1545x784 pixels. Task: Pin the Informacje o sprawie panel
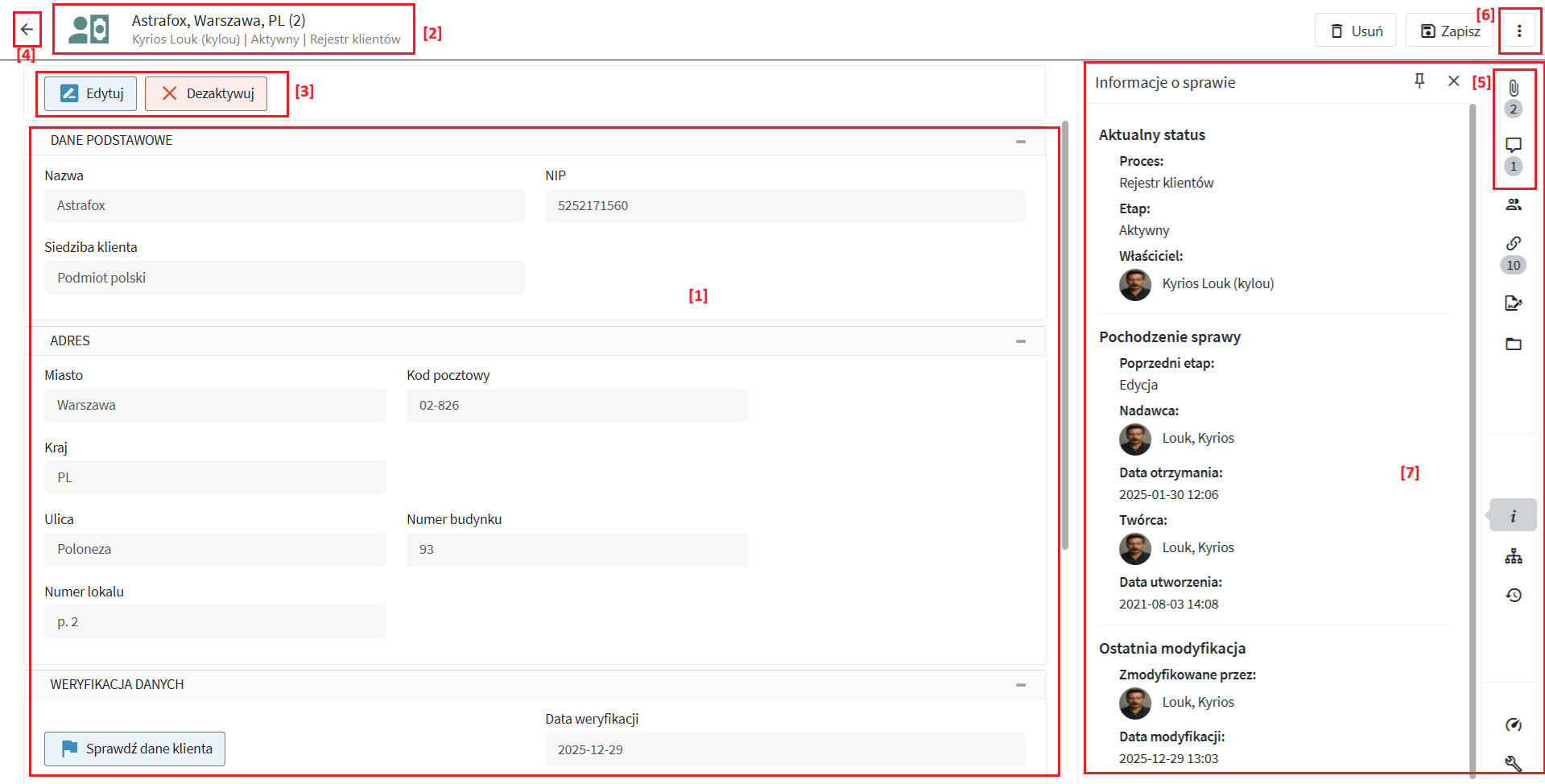(1419, 80)
